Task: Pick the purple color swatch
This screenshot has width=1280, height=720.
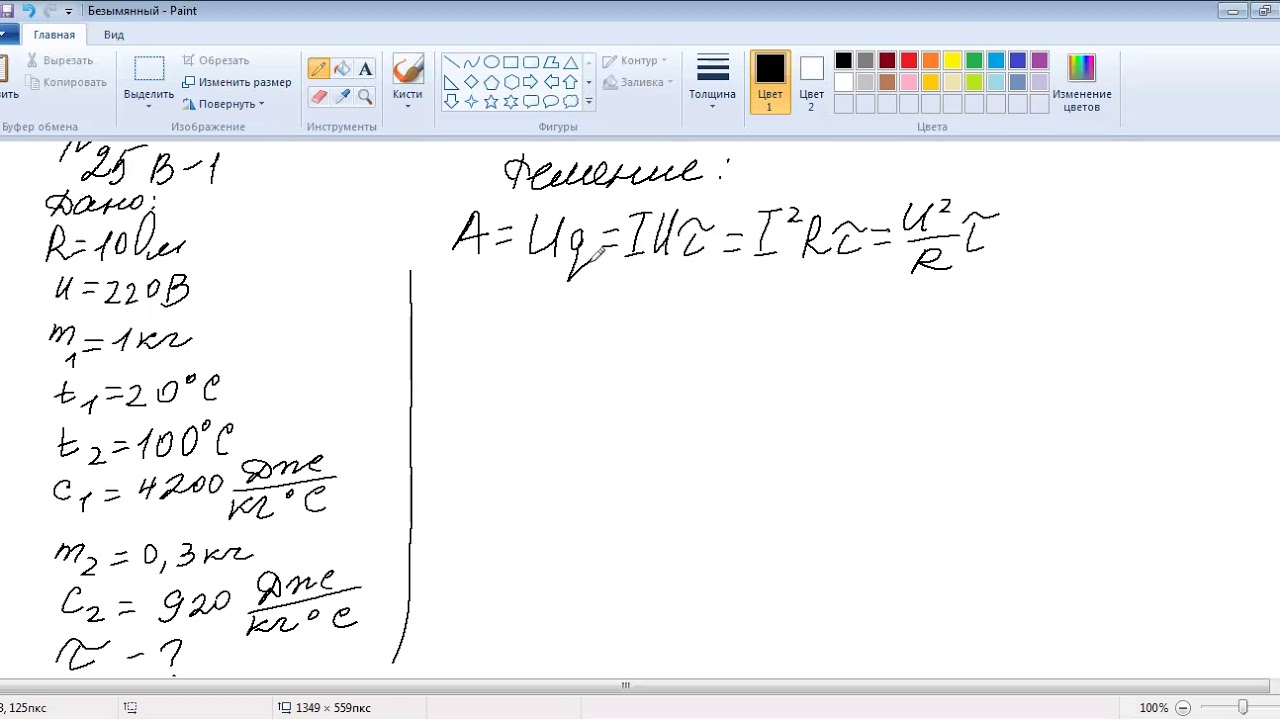Action: pos(1041,61)
